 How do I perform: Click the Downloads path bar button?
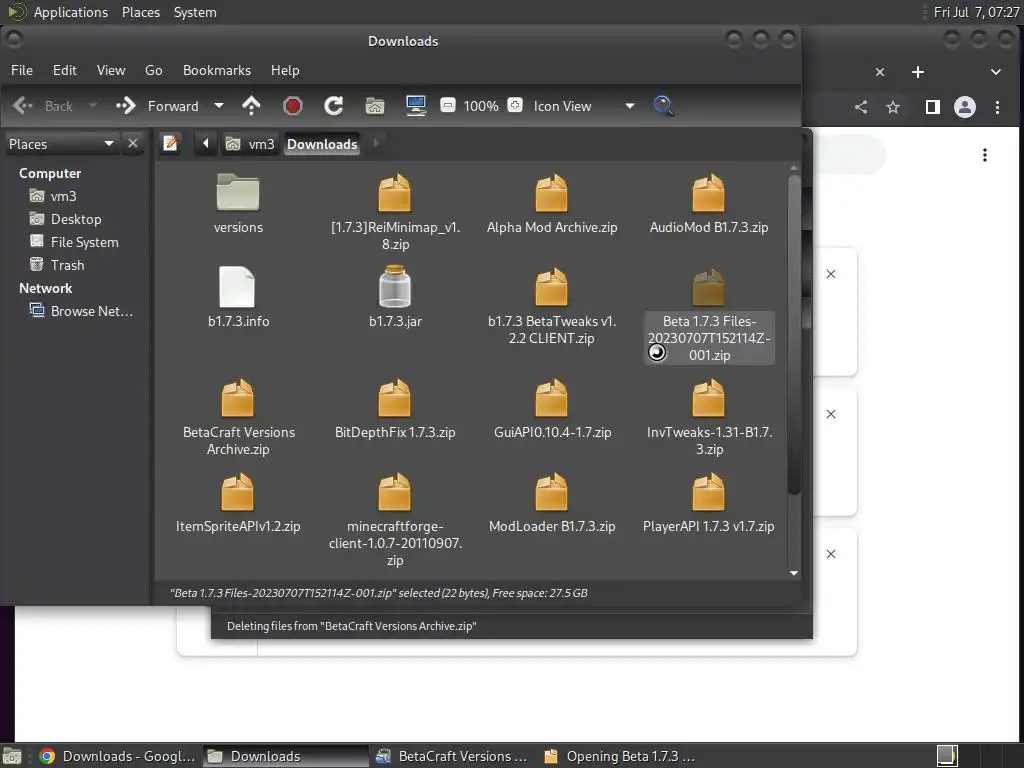pos(322,144)
